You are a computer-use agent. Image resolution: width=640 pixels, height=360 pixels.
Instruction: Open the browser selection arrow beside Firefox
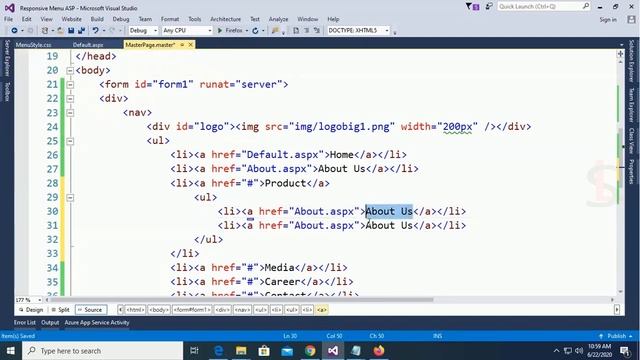[x=247, y=31]
